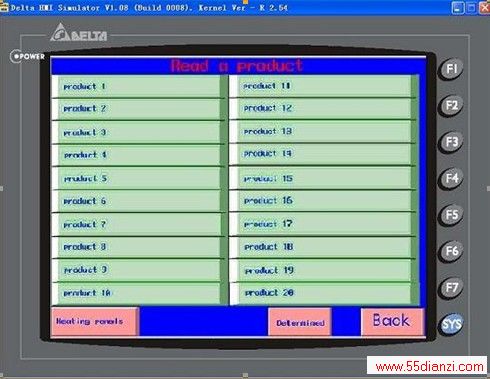Click the F4 function key
The width and height of the screenshot is (490, 379).
coord(451,179)
